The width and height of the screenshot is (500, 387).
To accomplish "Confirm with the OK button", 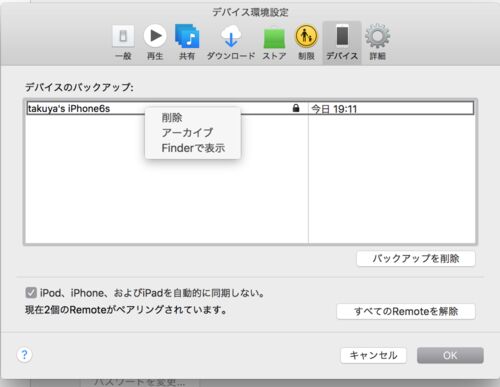I will click(x=450, y=355).
